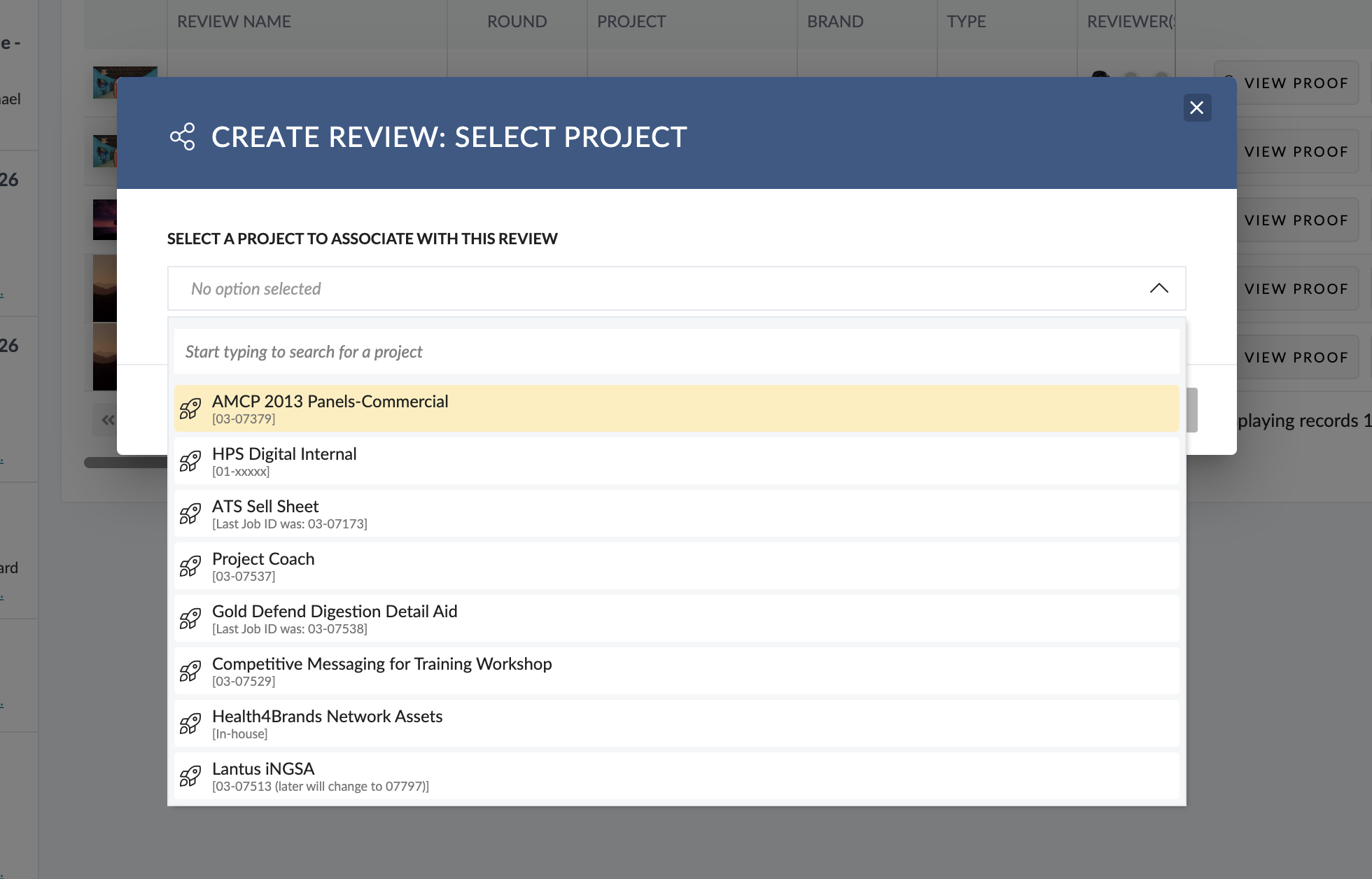Click rocket icon beside ATS Sell Sheet
This screenshot has height=879, width=1372.
tap(190, 514)
